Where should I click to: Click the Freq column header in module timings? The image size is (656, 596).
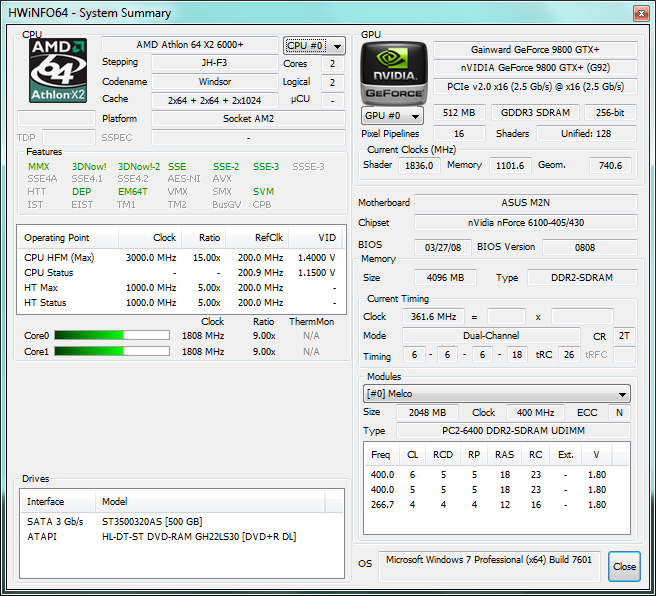tap(381, 455)
